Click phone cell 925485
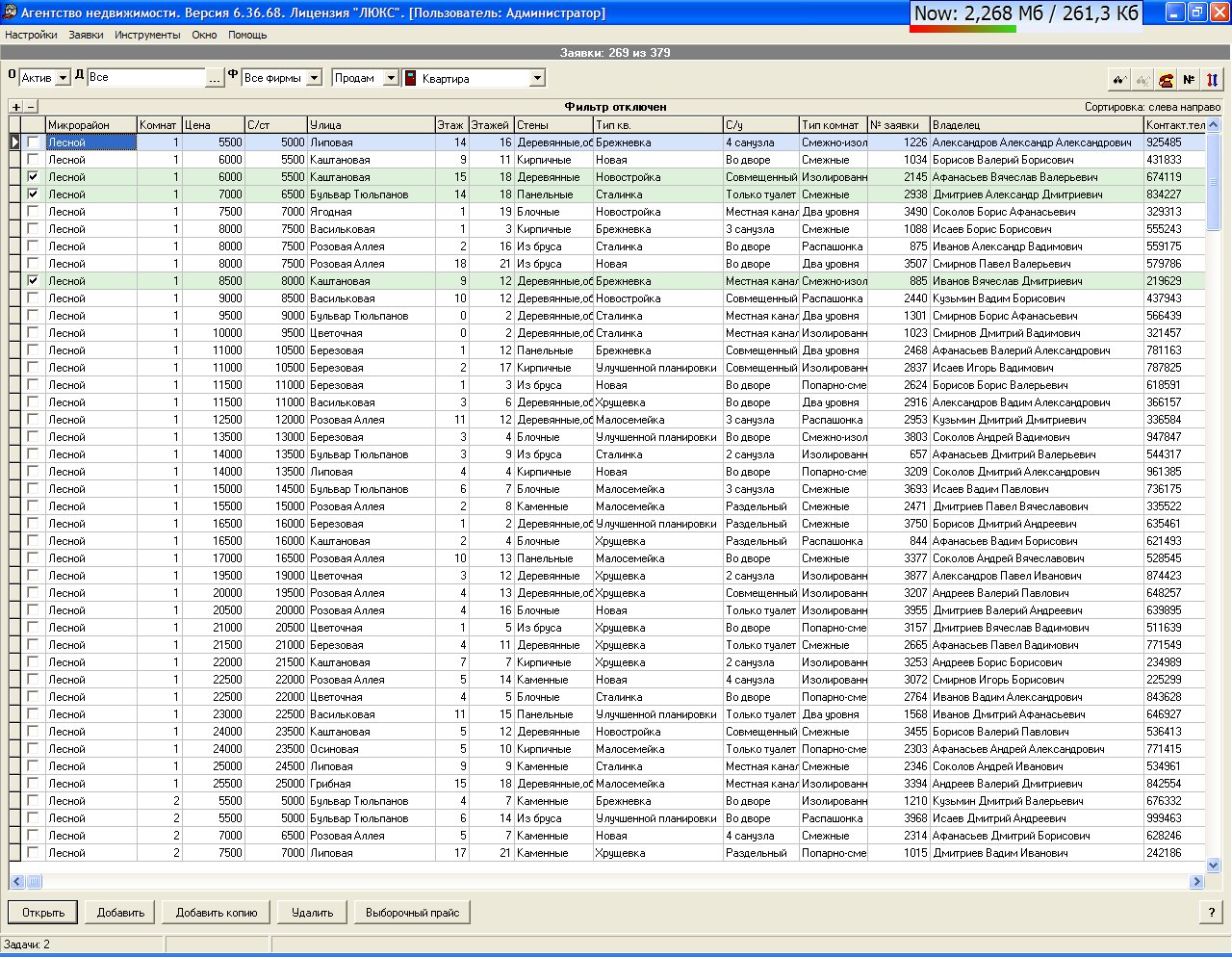 click(x=1174, y=142)
